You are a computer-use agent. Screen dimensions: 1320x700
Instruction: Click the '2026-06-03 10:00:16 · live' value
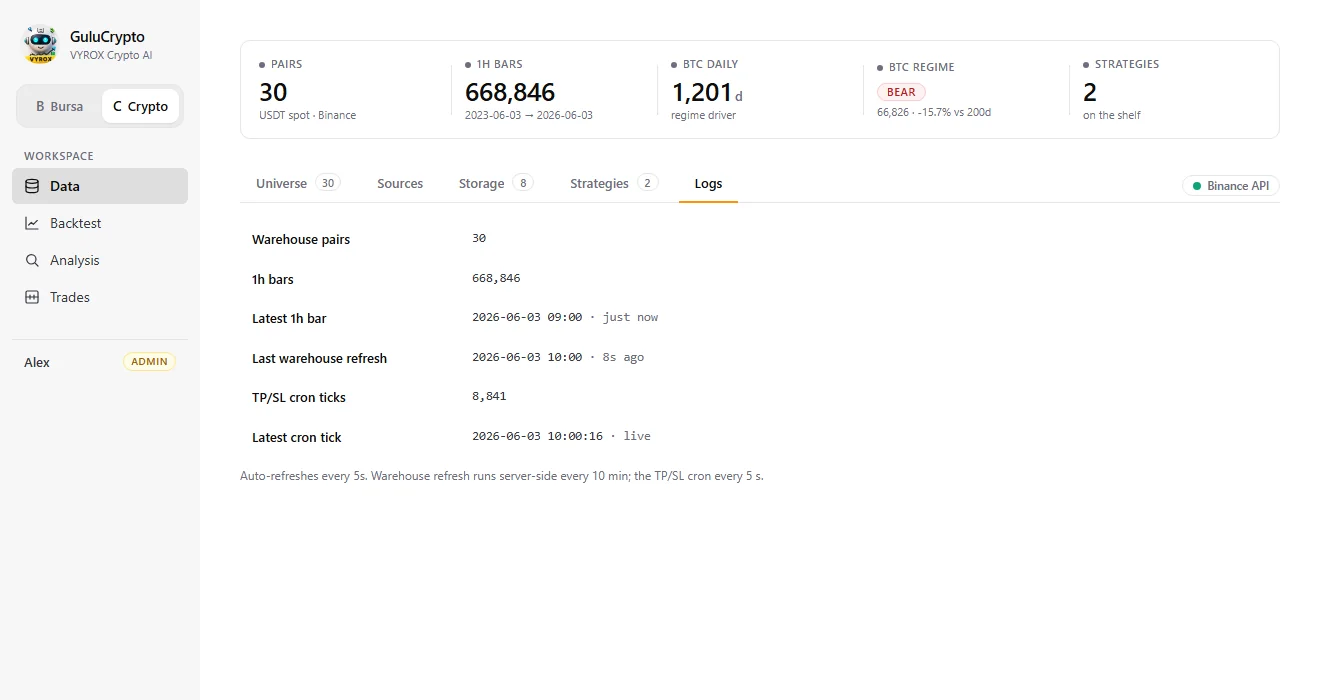click(x=561, y=436)
